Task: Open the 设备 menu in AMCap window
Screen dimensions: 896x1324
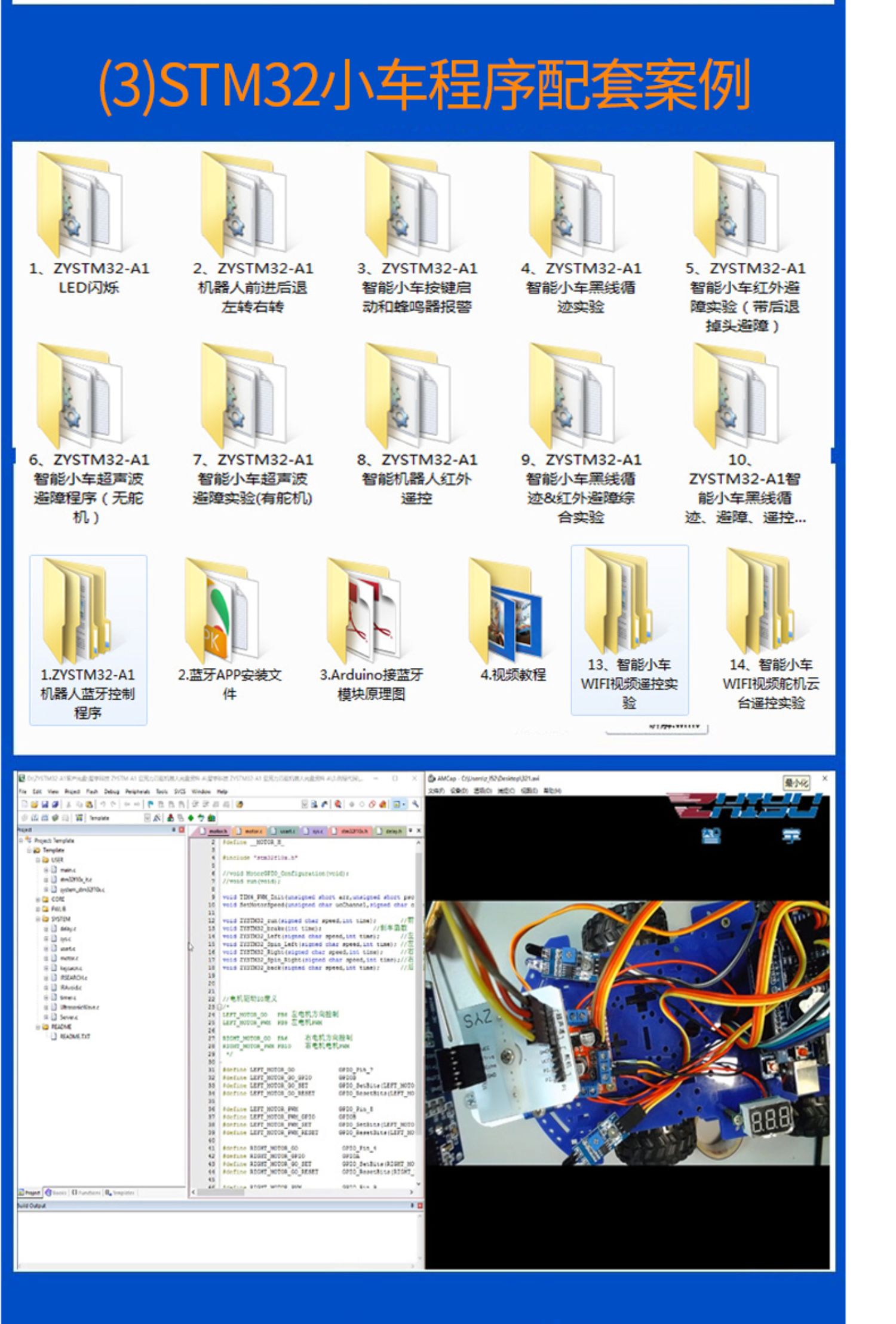Action: coord(459,790)
